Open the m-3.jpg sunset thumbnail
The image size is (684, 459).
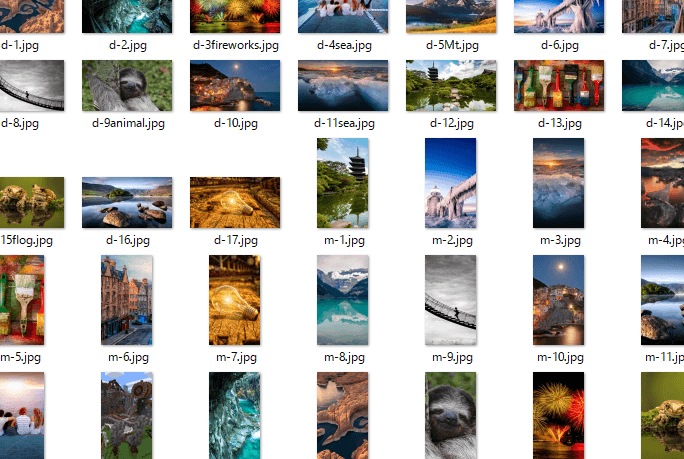[559, 184]
